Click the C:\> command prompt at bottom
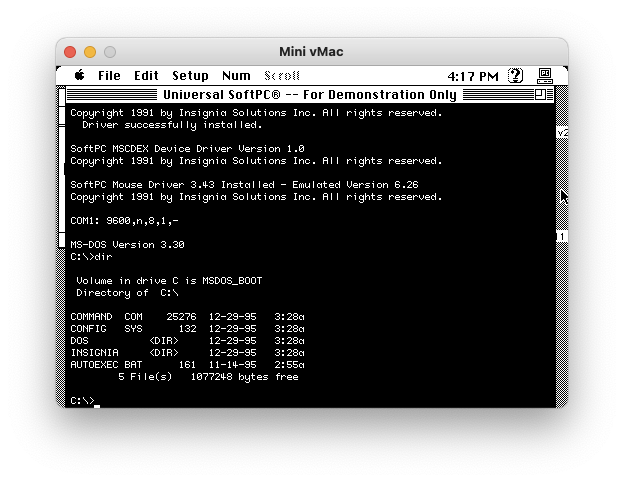Viewport: 624px width, 482px height. (x=82, y=401)
